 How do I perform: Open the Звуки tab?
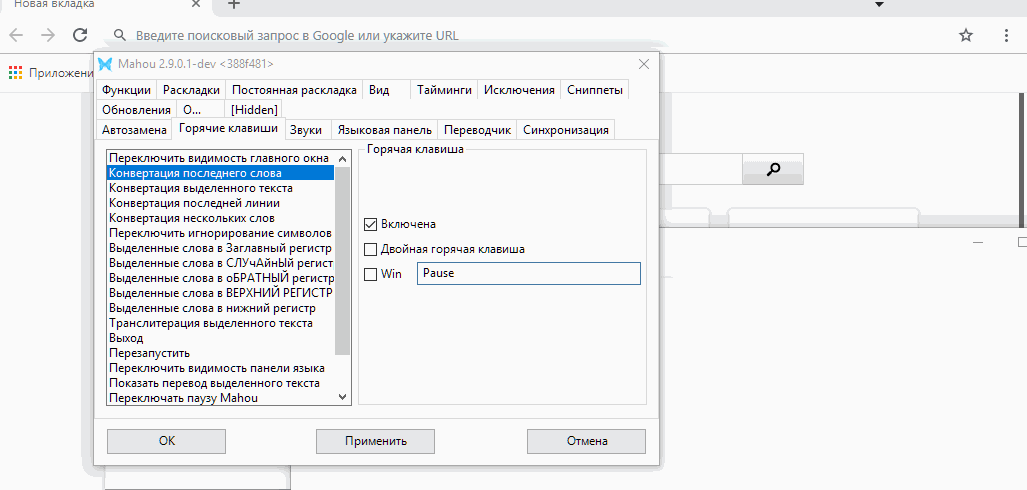tap(306, 130)
